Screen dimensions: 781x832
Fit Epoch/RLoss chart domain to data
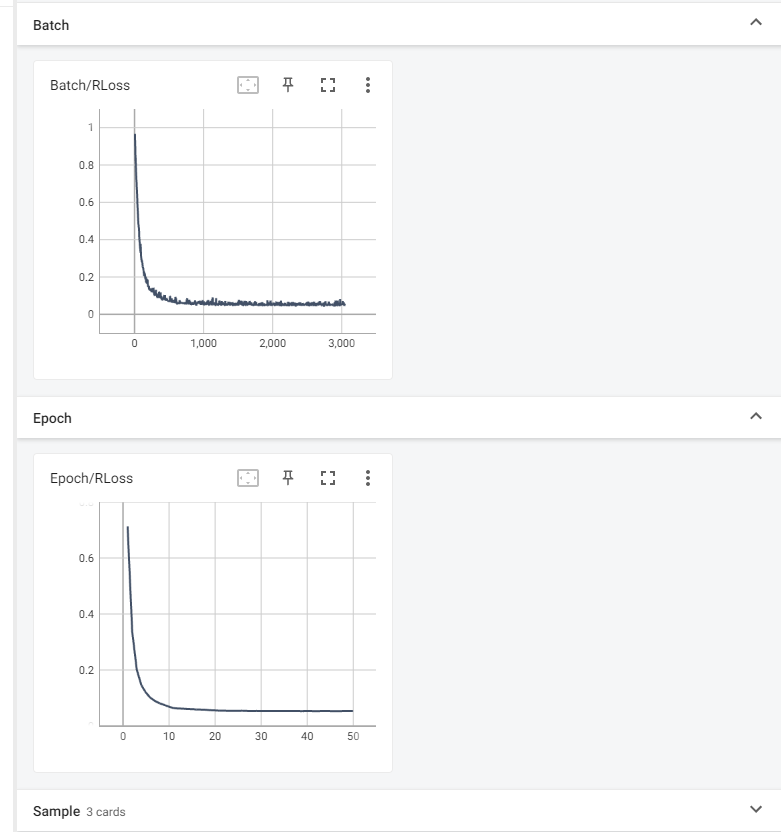point(248,478)
